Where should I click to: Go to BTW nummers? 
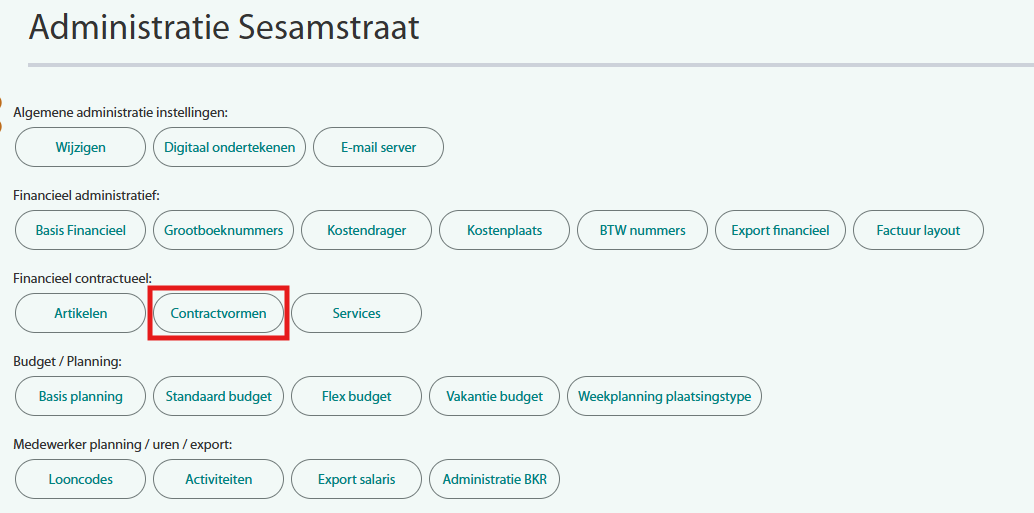pyautogui.click(x=642, y=230)
